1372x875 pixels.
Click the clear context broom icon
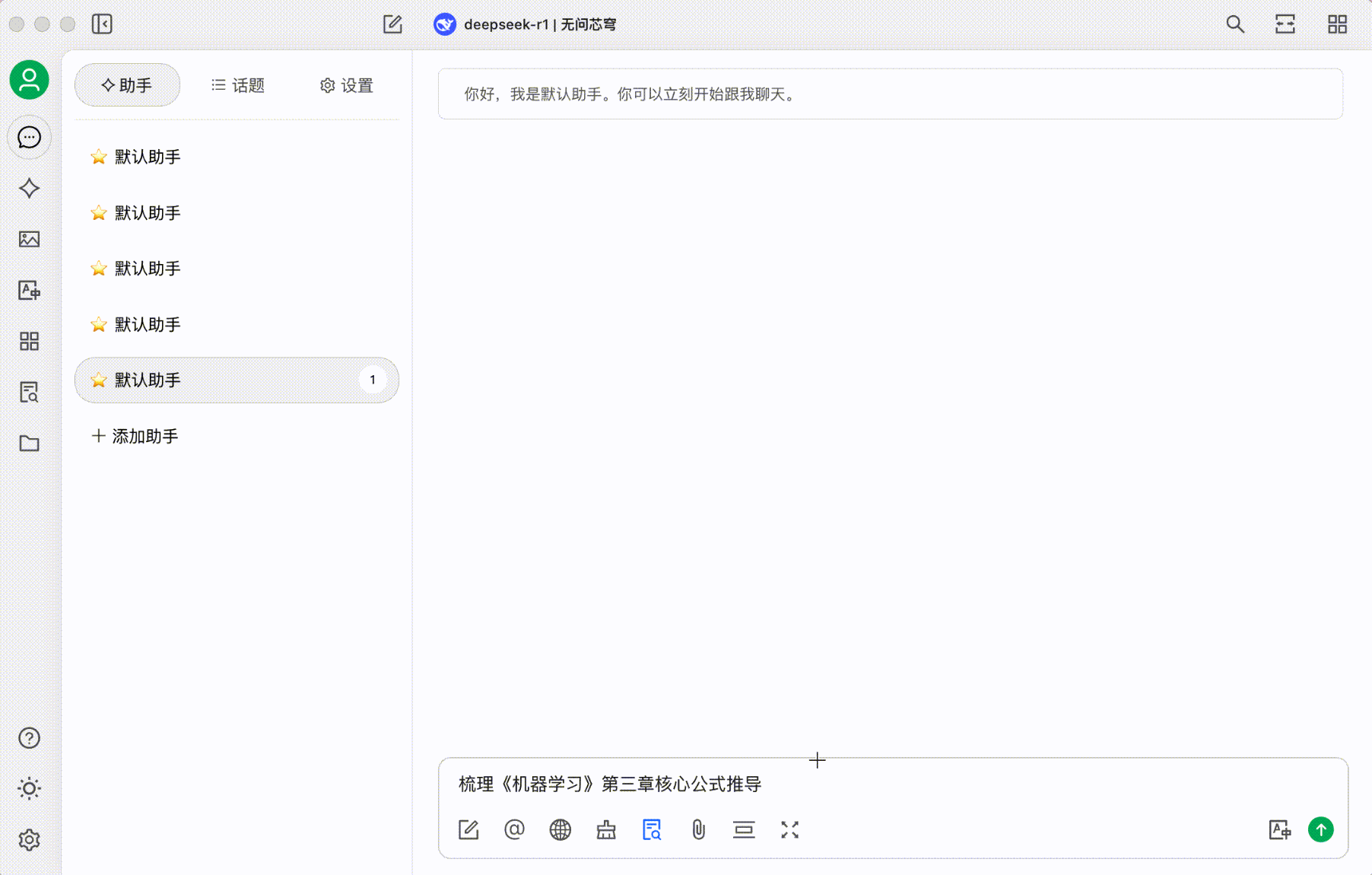tap(606, 829)
